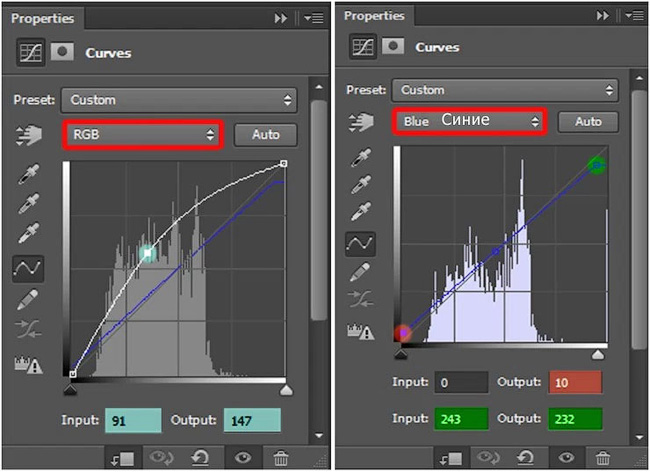Click smooth curve values icon in left panel
The image size is (650, 472).
[28, 329]
